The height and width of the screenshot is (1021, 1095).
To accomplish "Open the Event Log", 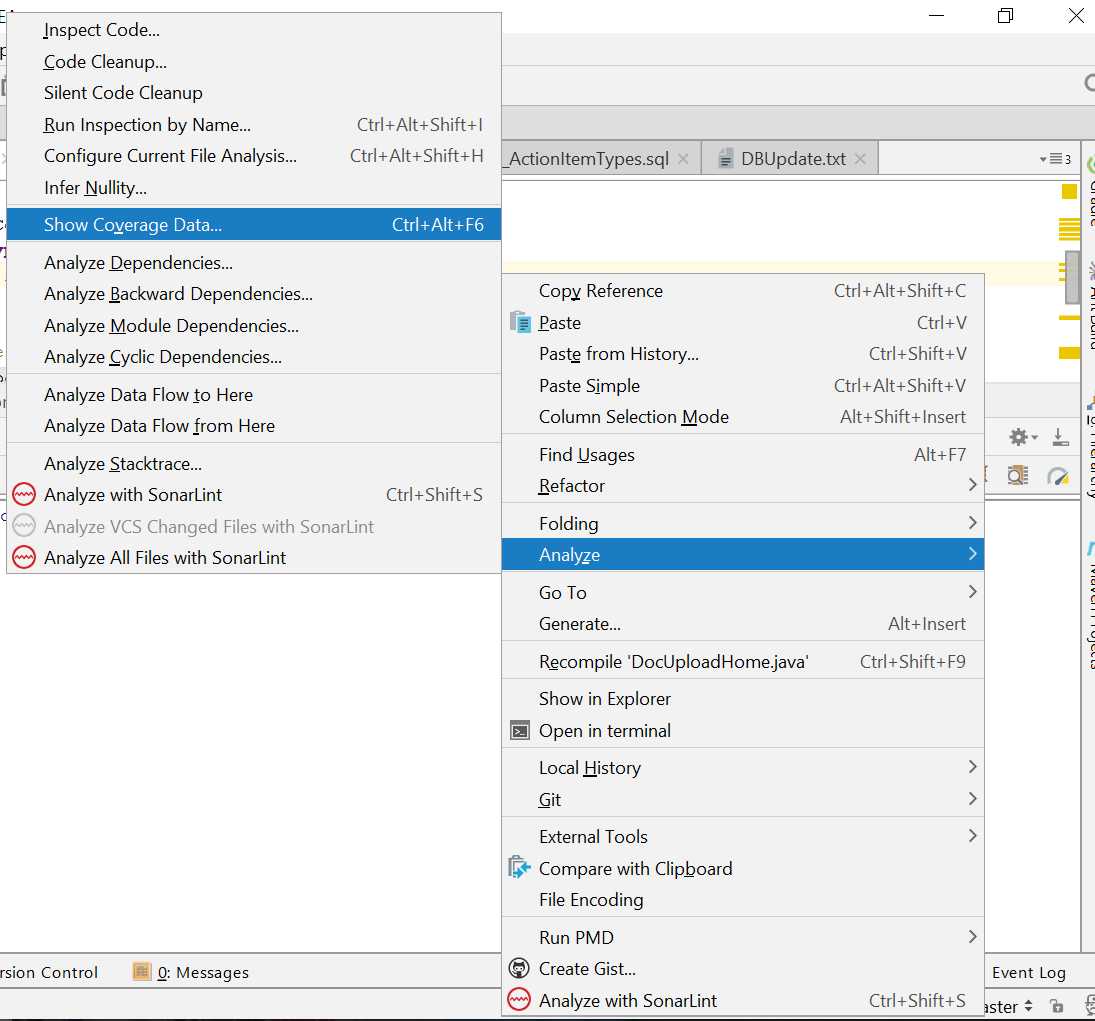I will coord(1029,972).
